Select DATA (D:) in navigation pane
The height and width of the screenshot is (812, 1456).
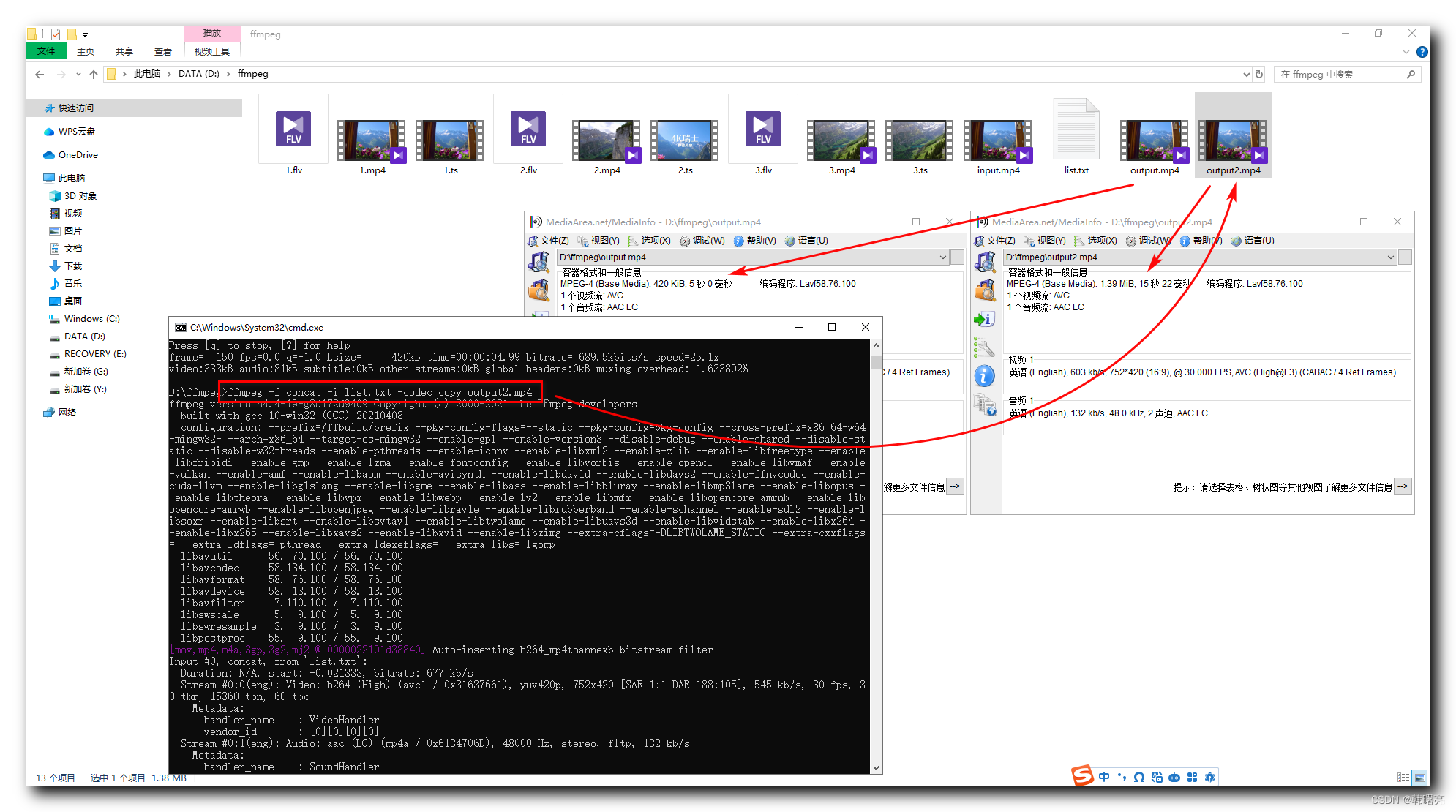click(x=84, y=337)
